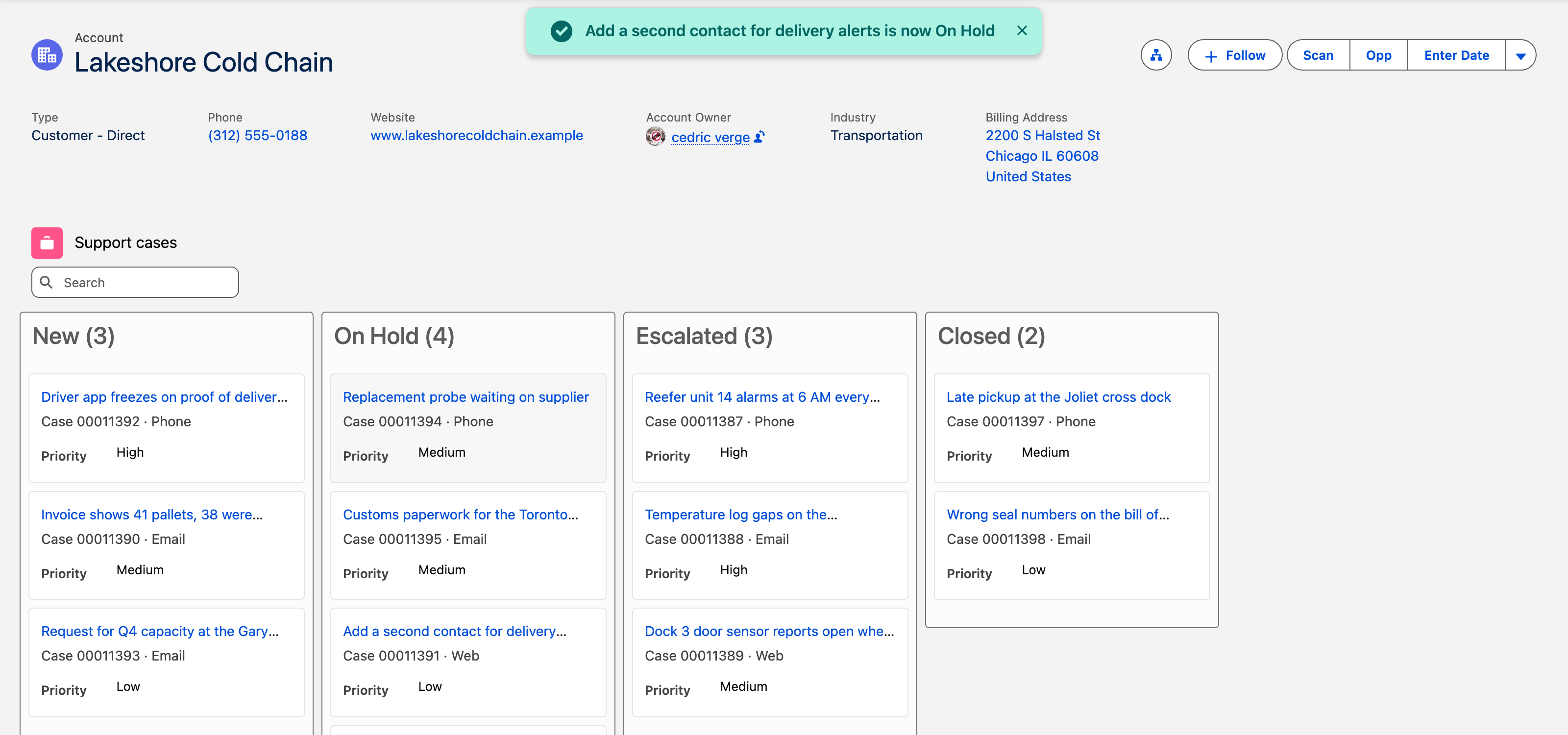The width and height of the screenshot is (1568, 735).
Task: Click the On Hold (4) column header
Action: pyautogui.click(x=394, y=336)
